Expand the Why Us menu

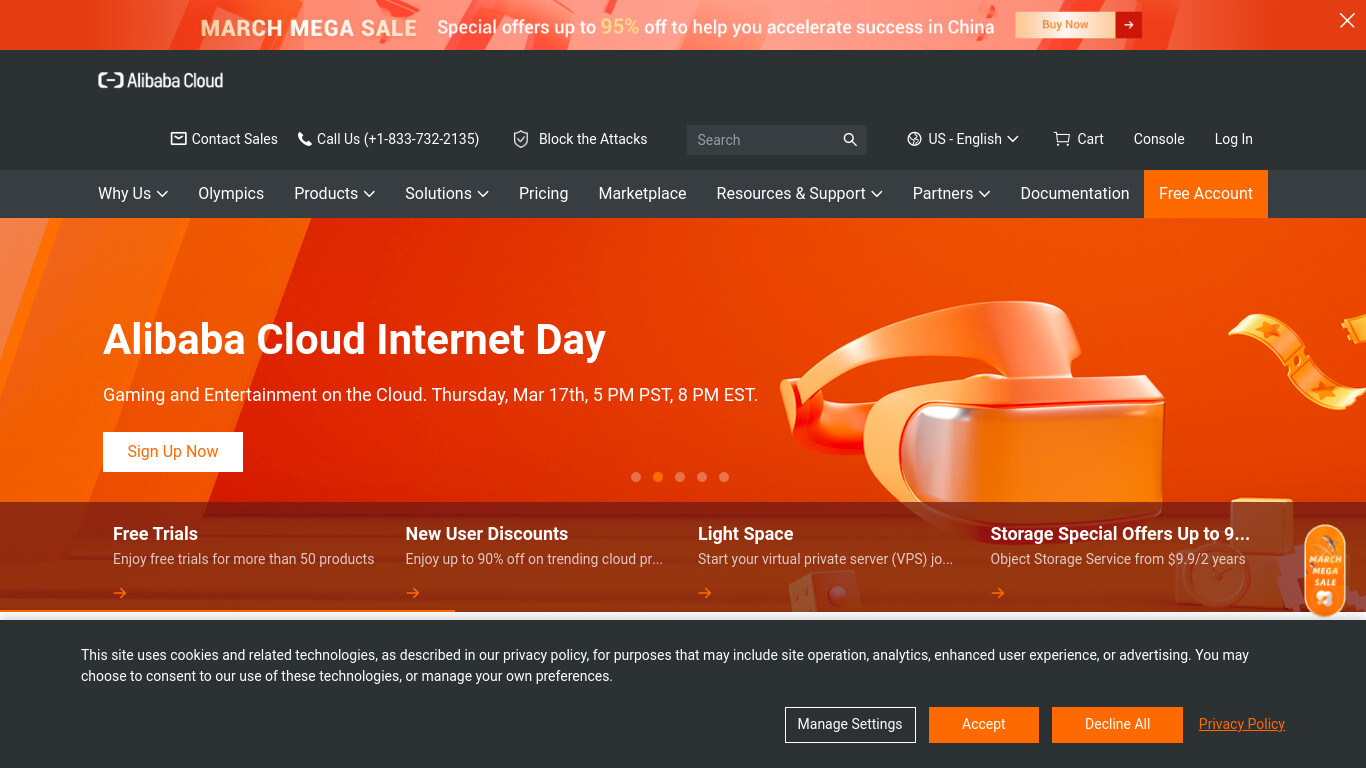click(133, 194)
